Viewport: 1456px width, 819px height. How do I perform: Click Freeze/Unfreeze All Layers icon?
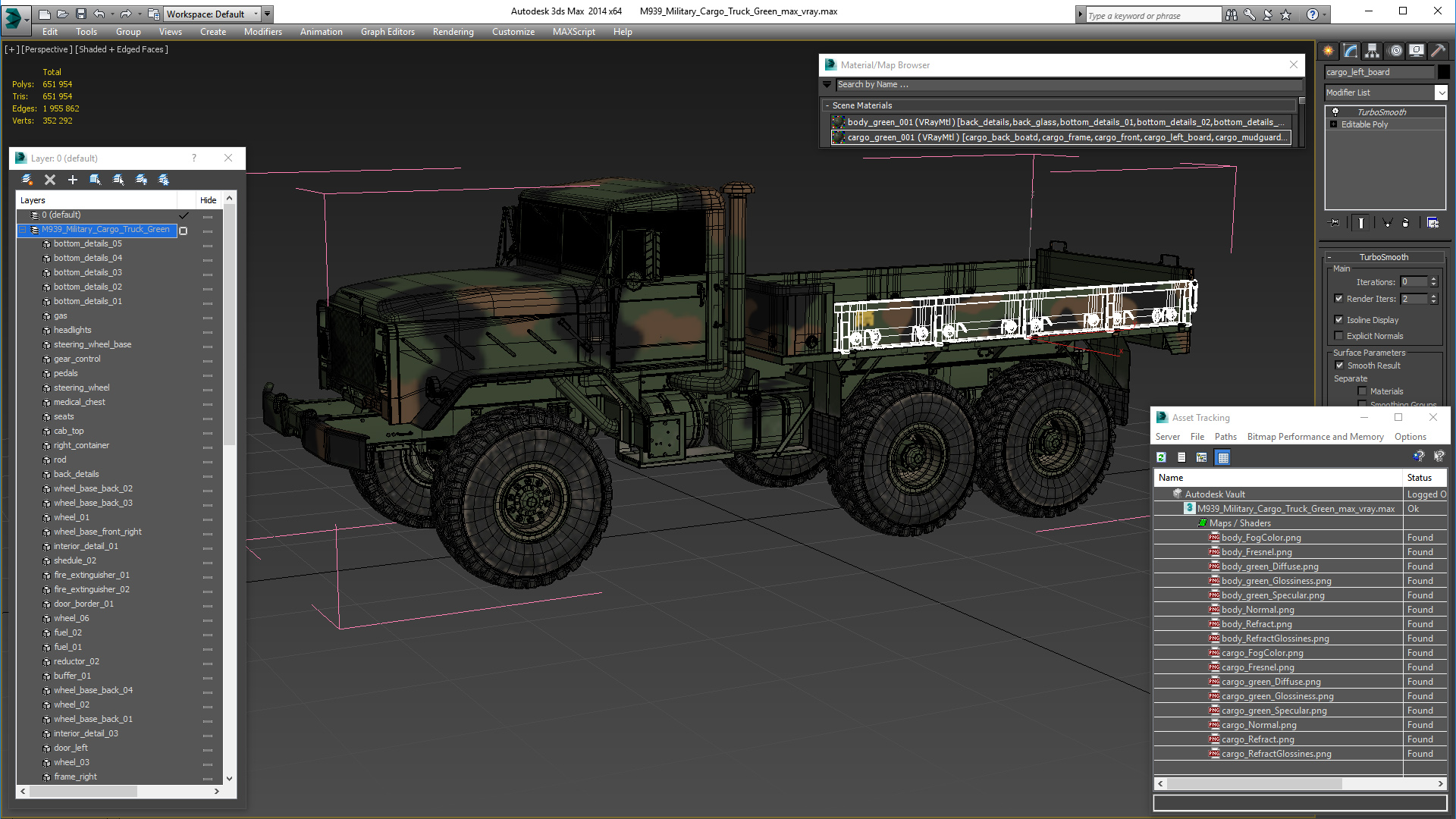point(164,180)
